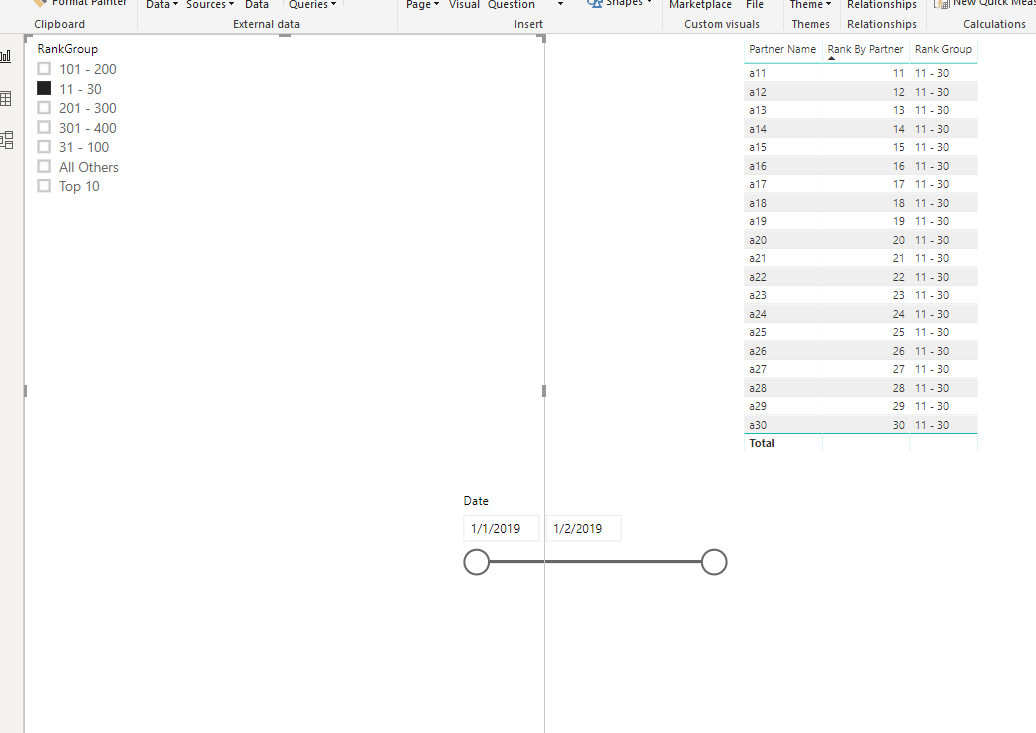The height and width of the screenshot is (733, 1036).
Task: Switch to Data view in sidebar
Action: tap(6, 99)
